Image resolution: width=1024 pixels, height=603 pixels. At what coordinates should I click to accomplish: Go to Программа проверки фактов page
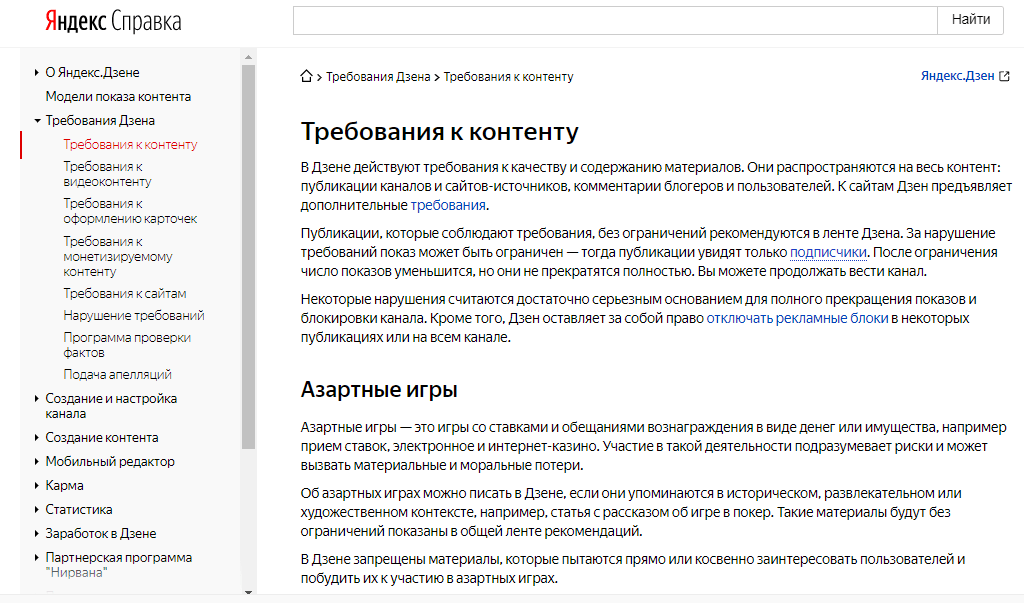click(126, 345)
